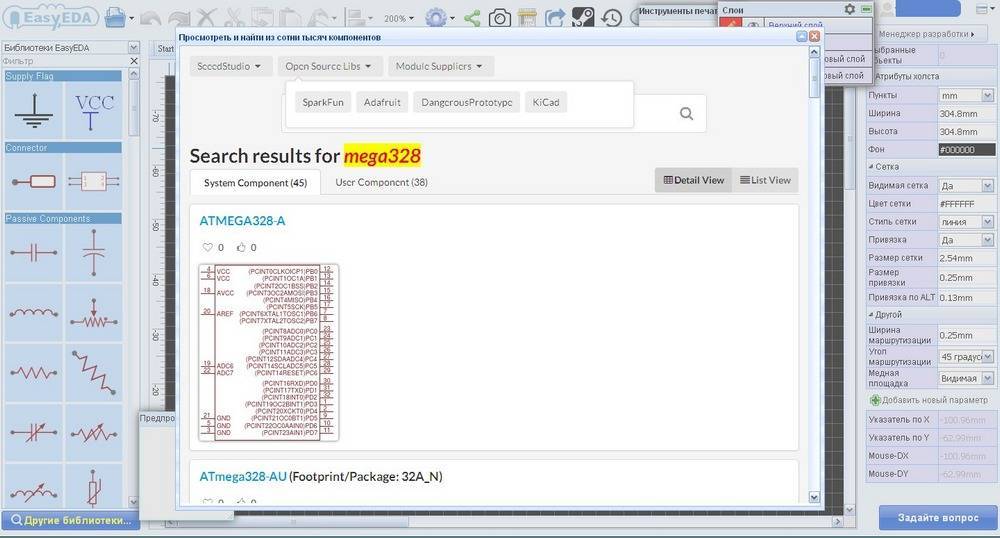This screenshot has height=538, width=1000.
Task: Click the share icon in toolbar
Action: (x=471, y=18)
